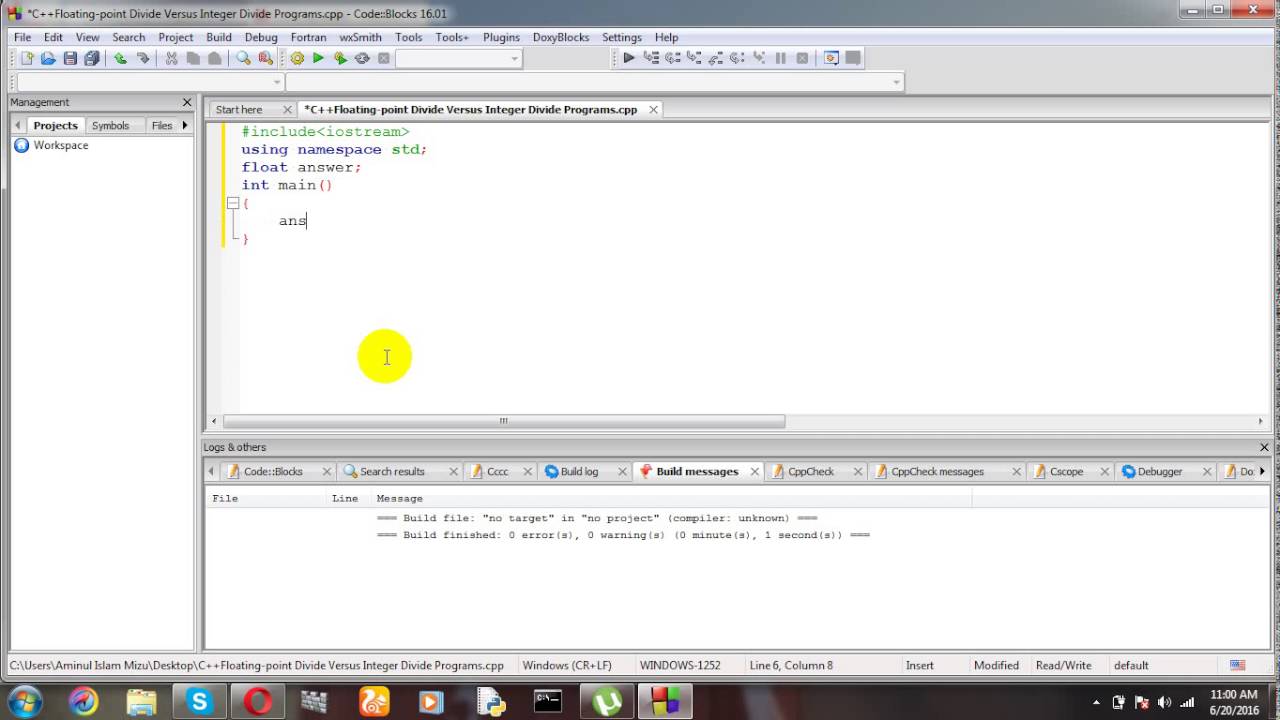
Task: Collapse the main function fold marker
Action: pos(233,203)
